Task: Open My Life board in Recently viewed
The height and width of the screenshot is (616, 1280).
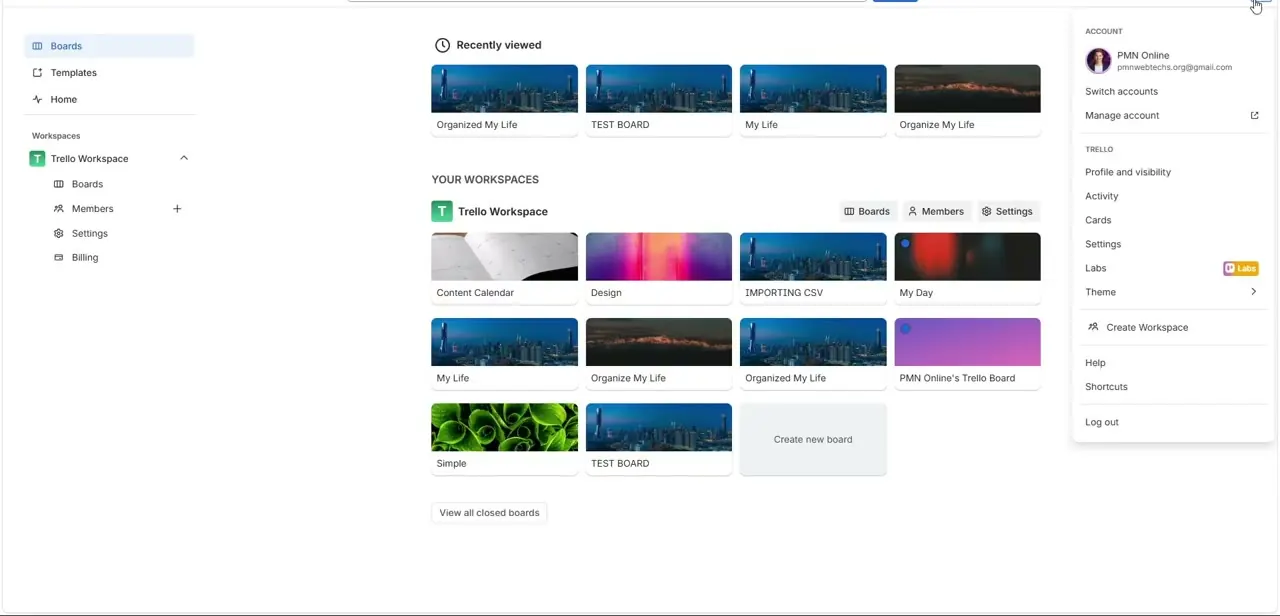Action: pyautogui.click(x=813, y=100)
